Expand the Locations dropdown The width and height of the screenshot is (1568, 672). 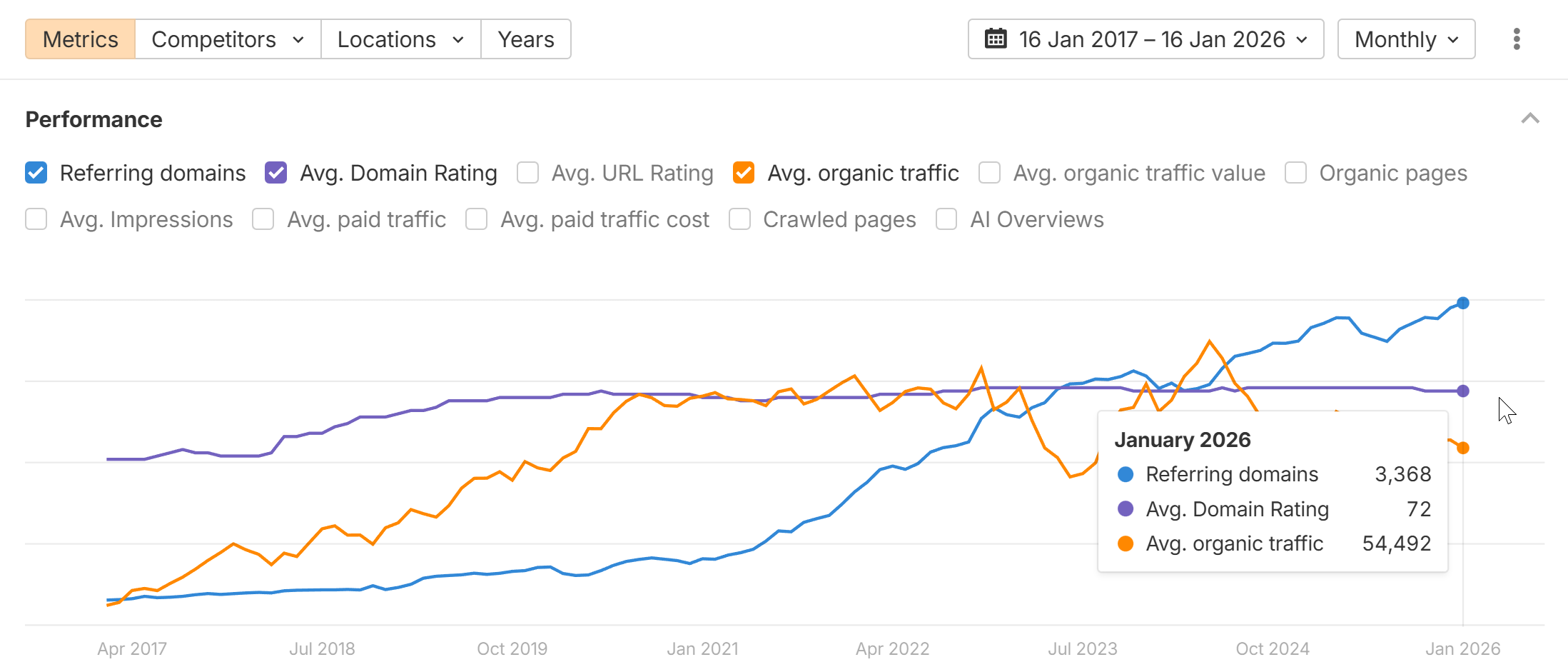point(400,39)
